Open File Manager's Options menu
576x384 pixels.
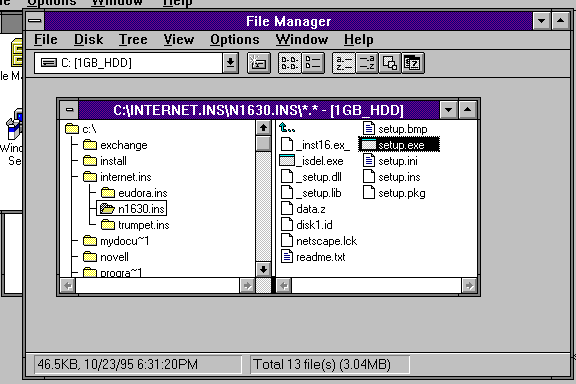(235, 40)
